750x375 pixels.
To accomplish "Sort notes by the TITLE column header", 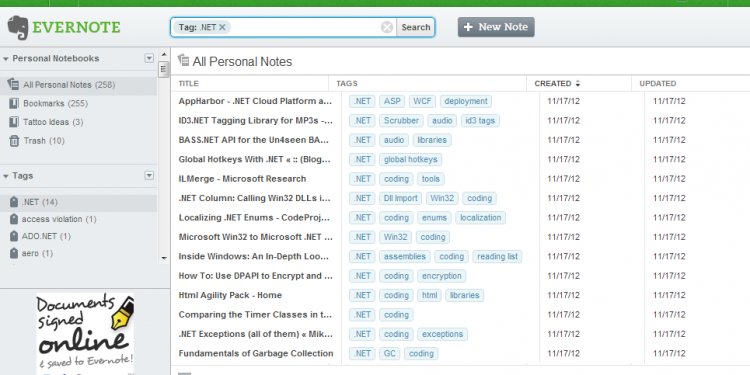I will pos(188,83).
